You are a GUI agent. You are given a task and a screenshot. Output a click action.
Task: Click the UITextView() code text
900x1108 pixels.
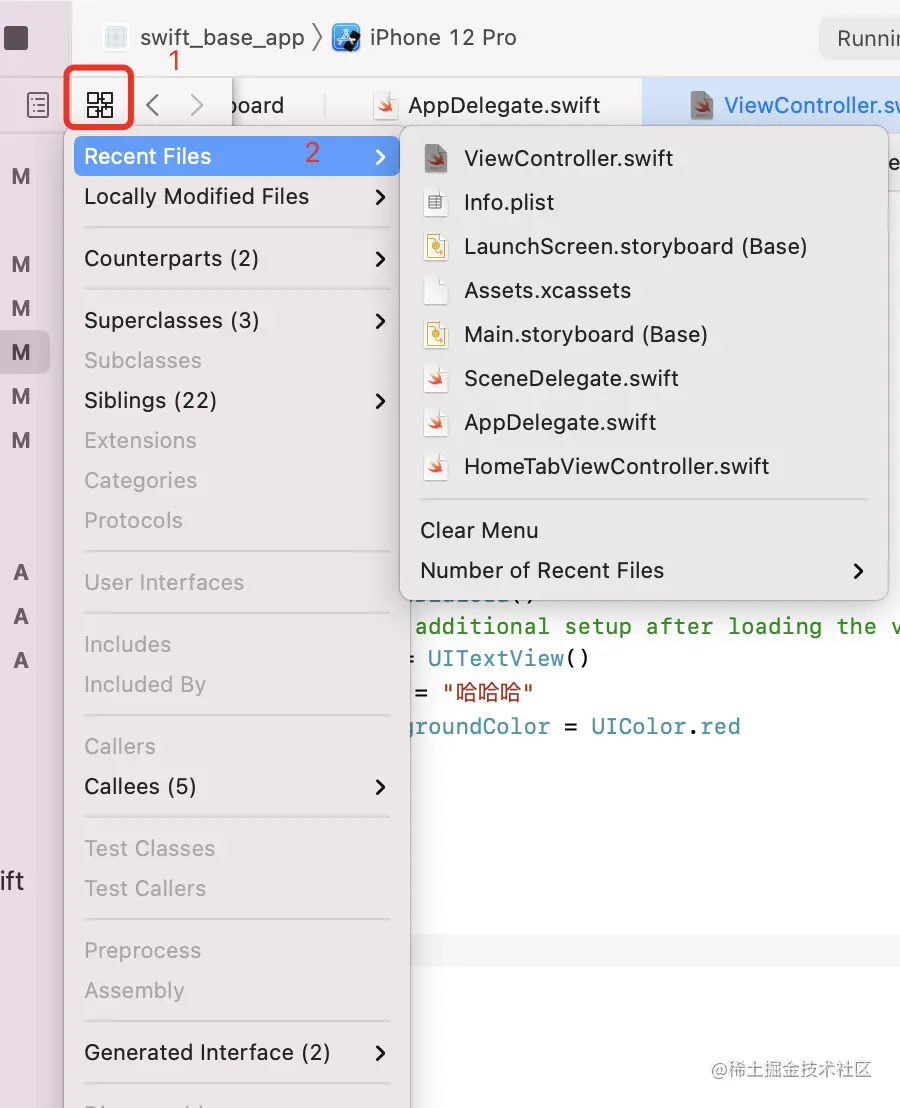coord(508,659)
